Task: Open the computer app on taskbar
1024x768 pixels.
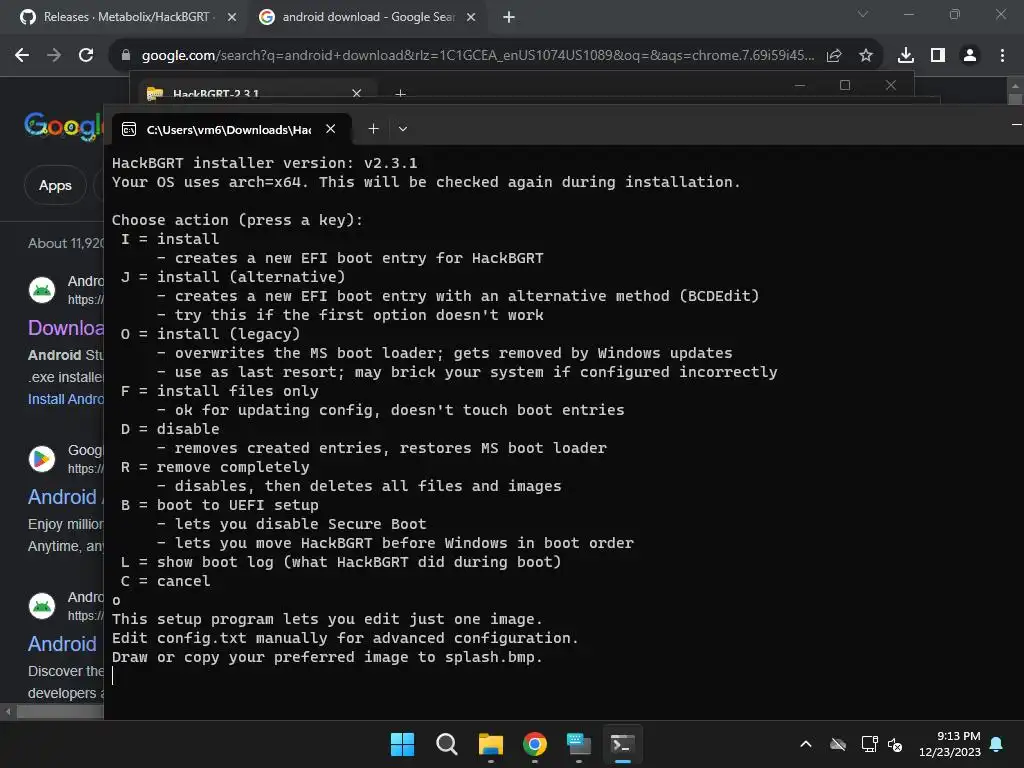Action: click(579, 744)
